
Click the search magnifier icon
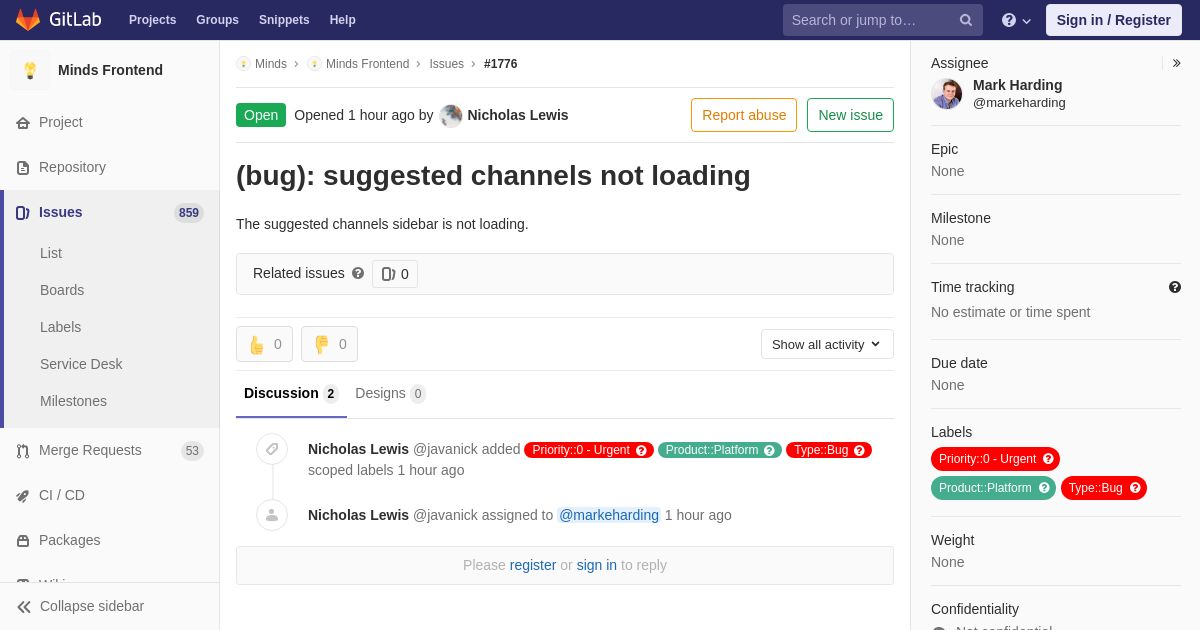[966, 20]
